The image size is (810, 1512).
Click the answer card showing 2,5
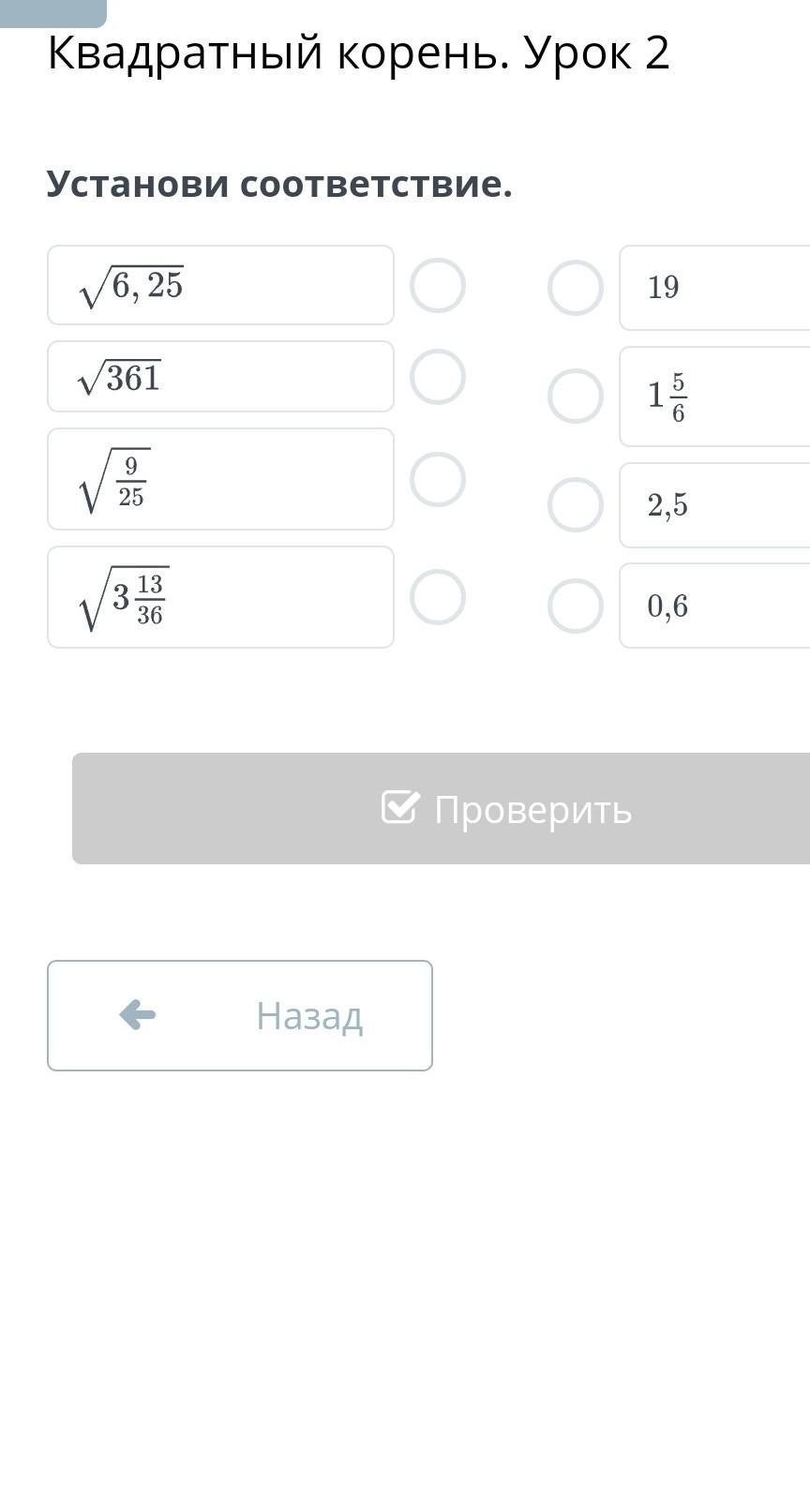[x=714, y=505]
